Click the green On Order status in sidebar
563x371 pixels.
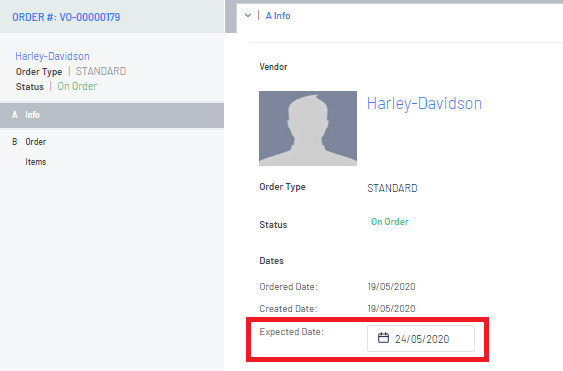[x=77, y=86]
